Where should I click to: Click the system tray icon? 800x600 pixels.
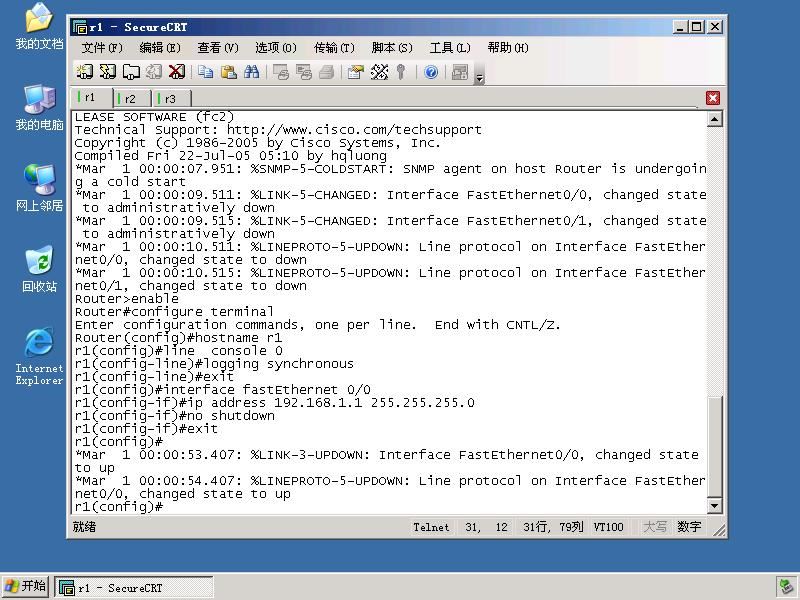(787, 587)
